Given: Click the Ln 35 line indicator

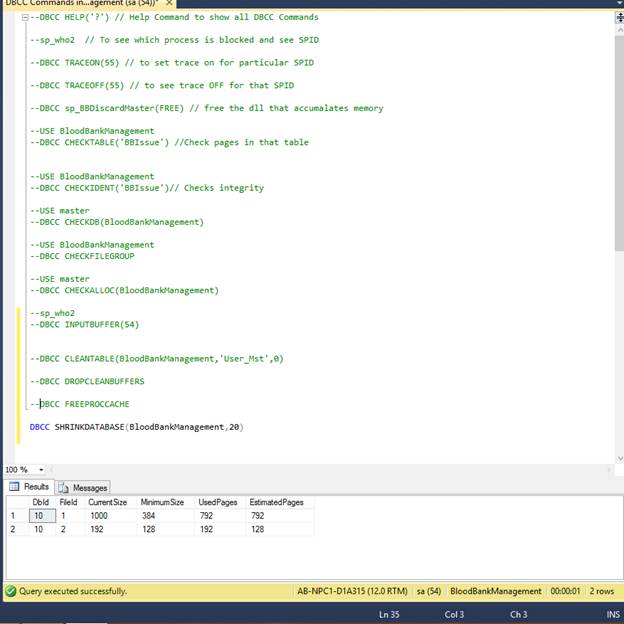Looking at the screenshot, I should coord(389,614).
